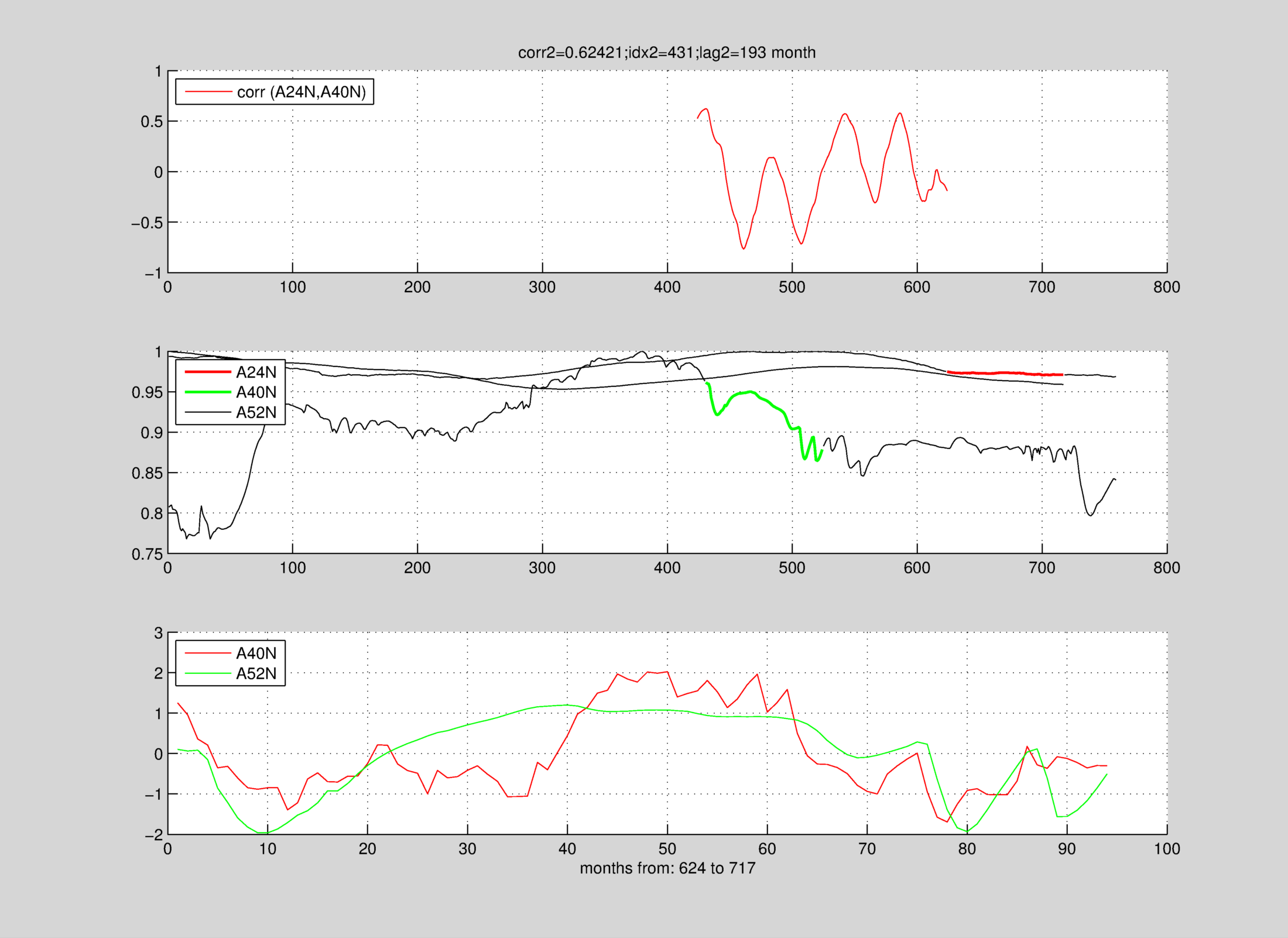Viewport: 1288px width, 938px height.
Task: Click the y-axis tick label 0.85 in middle plot
Action: [x=146, y=473]
